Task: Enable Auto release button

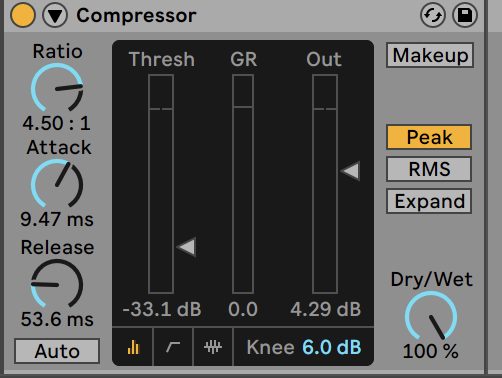Action: click(57, 351)
